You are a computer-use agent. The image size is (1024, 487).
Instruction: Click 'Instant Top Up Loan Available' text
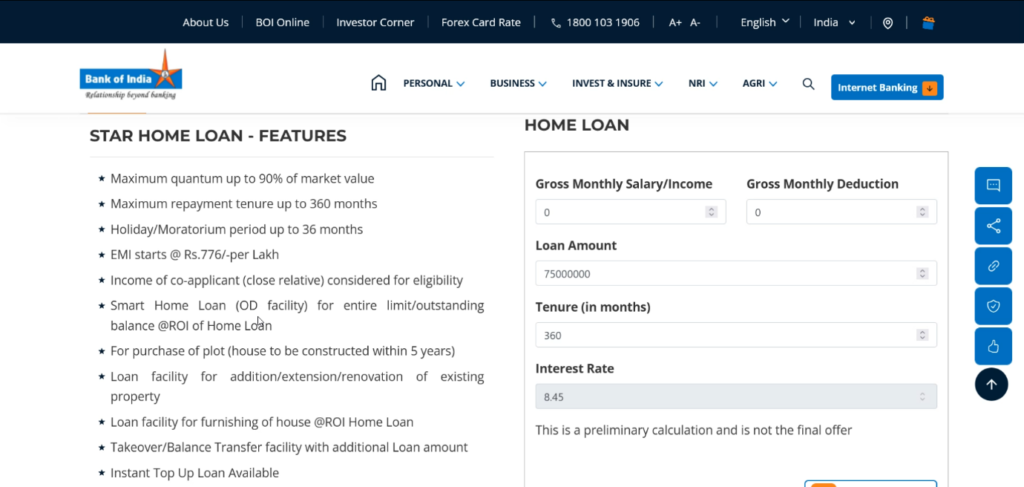(x=195, y=473)
